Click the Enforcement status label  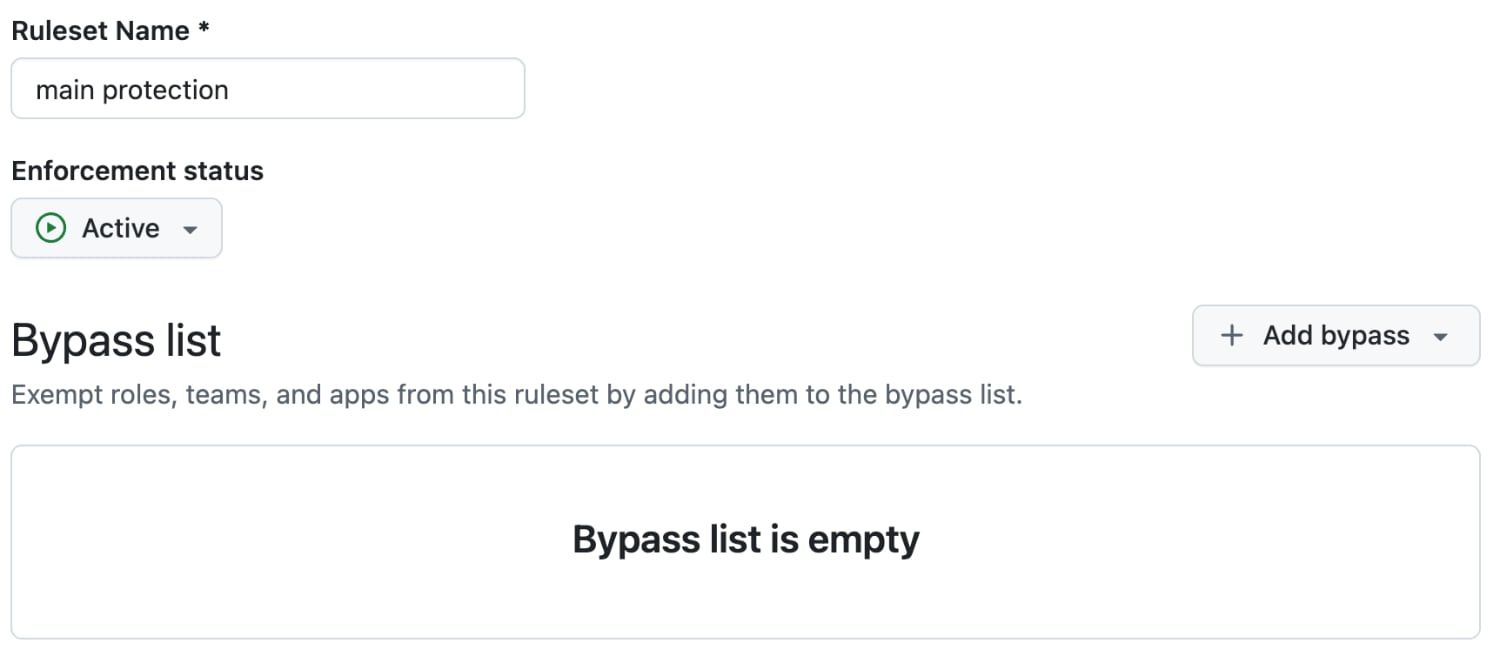[x=137, y=171]
